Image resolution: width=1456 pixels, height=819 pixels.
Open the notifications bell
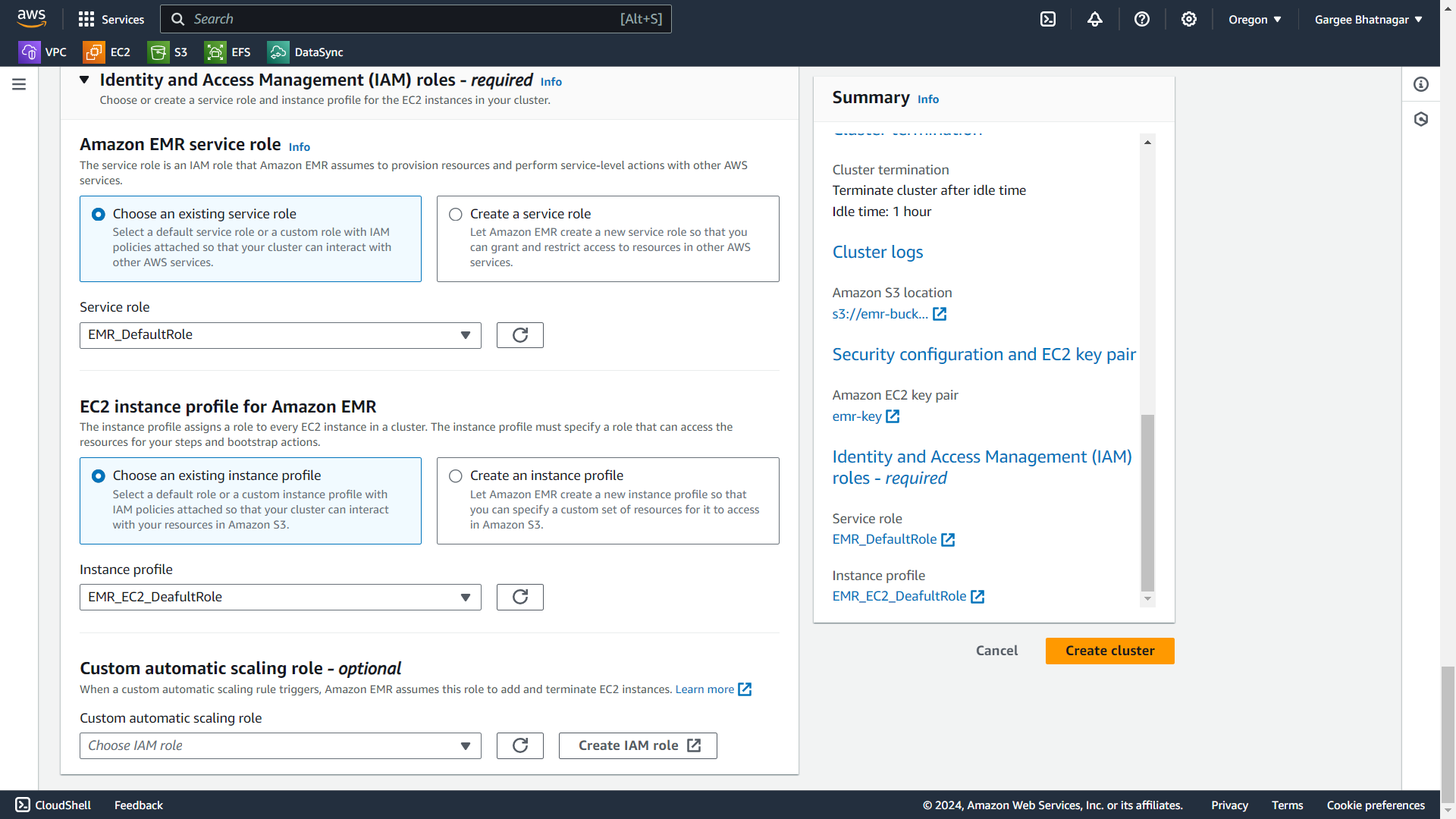(x=1095, y=19)
